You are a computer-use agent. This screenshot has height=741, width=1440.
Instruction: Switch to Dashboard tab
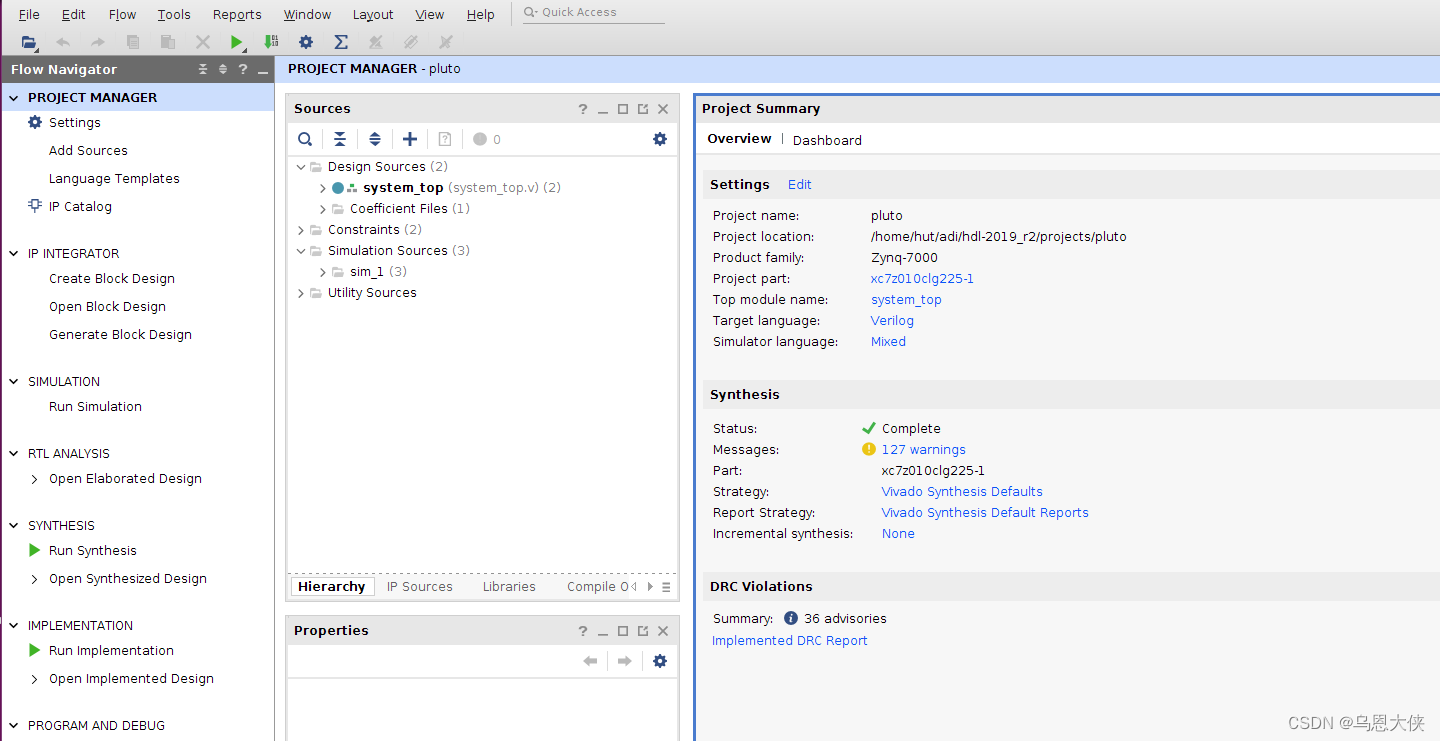point(827,140)
